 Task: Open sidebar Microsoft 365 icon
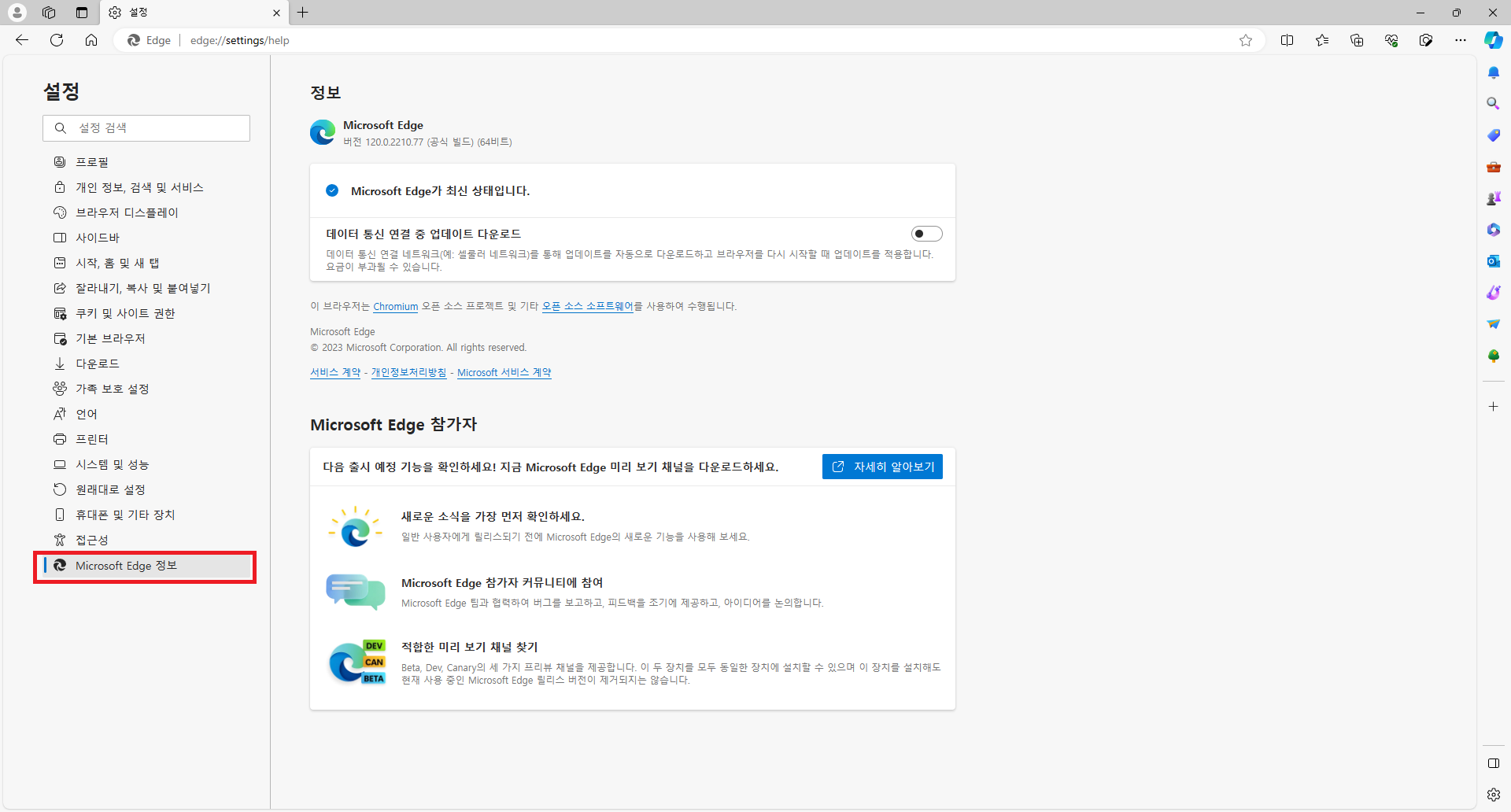(x=1494, y=230)
